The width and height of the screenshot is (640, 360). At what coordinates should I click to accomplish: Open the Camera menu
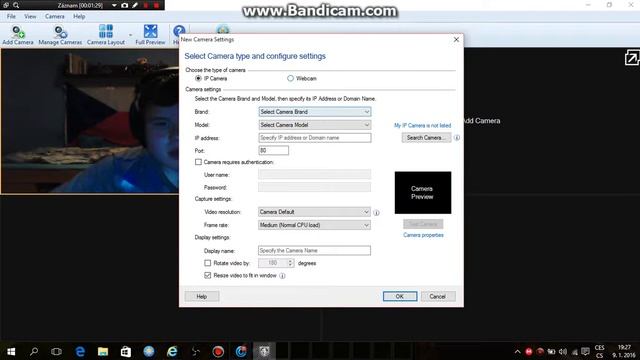point(55,16)
